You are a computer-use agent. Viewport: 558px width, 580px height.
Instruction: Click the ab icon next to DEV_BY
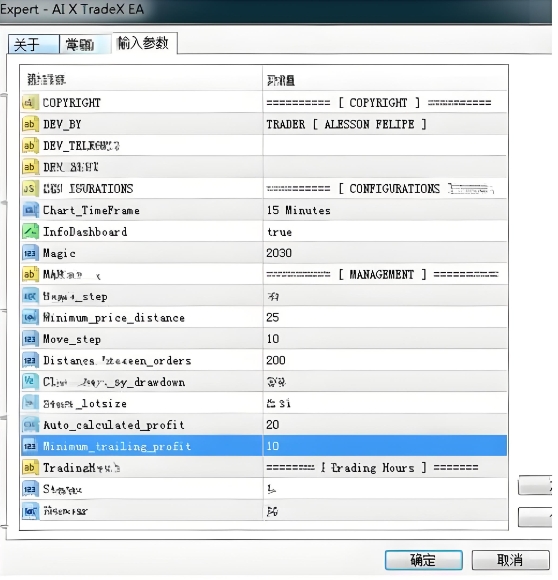click(30, 124)
